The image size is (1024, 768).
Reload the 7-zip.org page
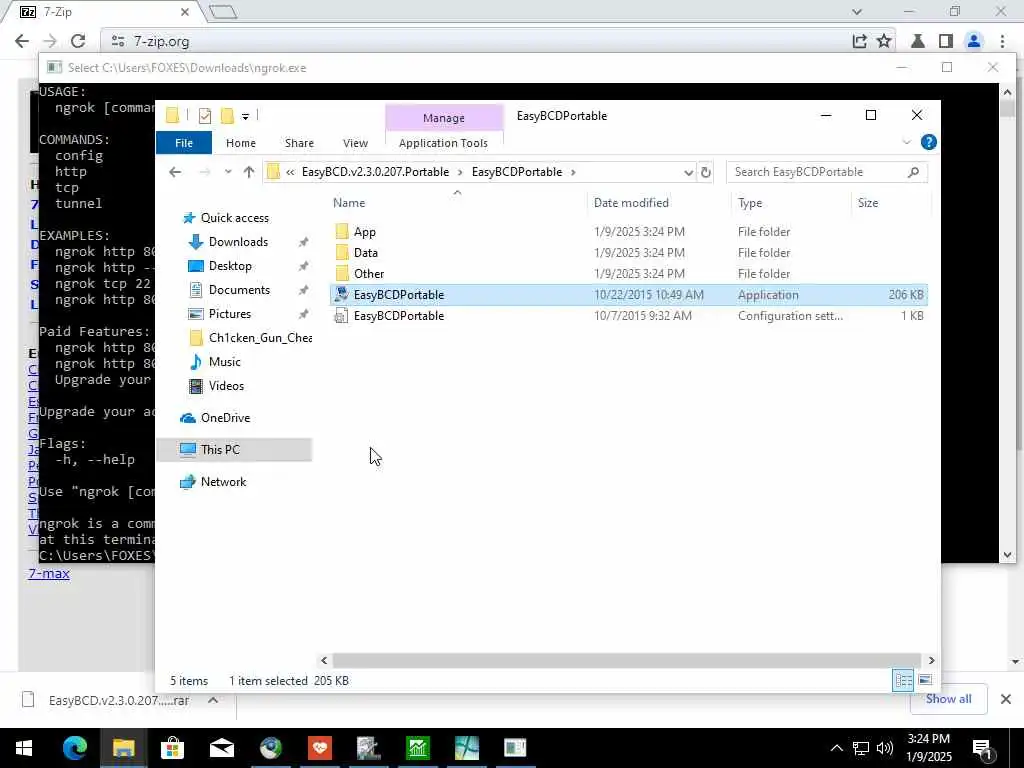[78, 41]
